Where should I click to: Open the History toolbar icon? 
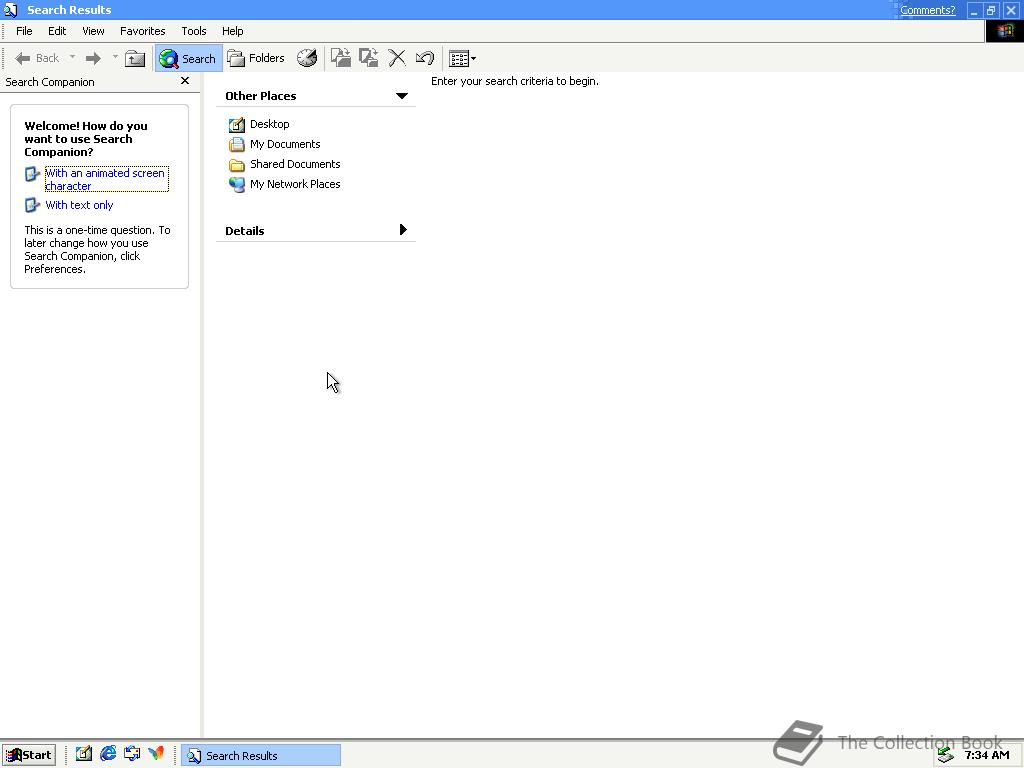coord(307,58)
